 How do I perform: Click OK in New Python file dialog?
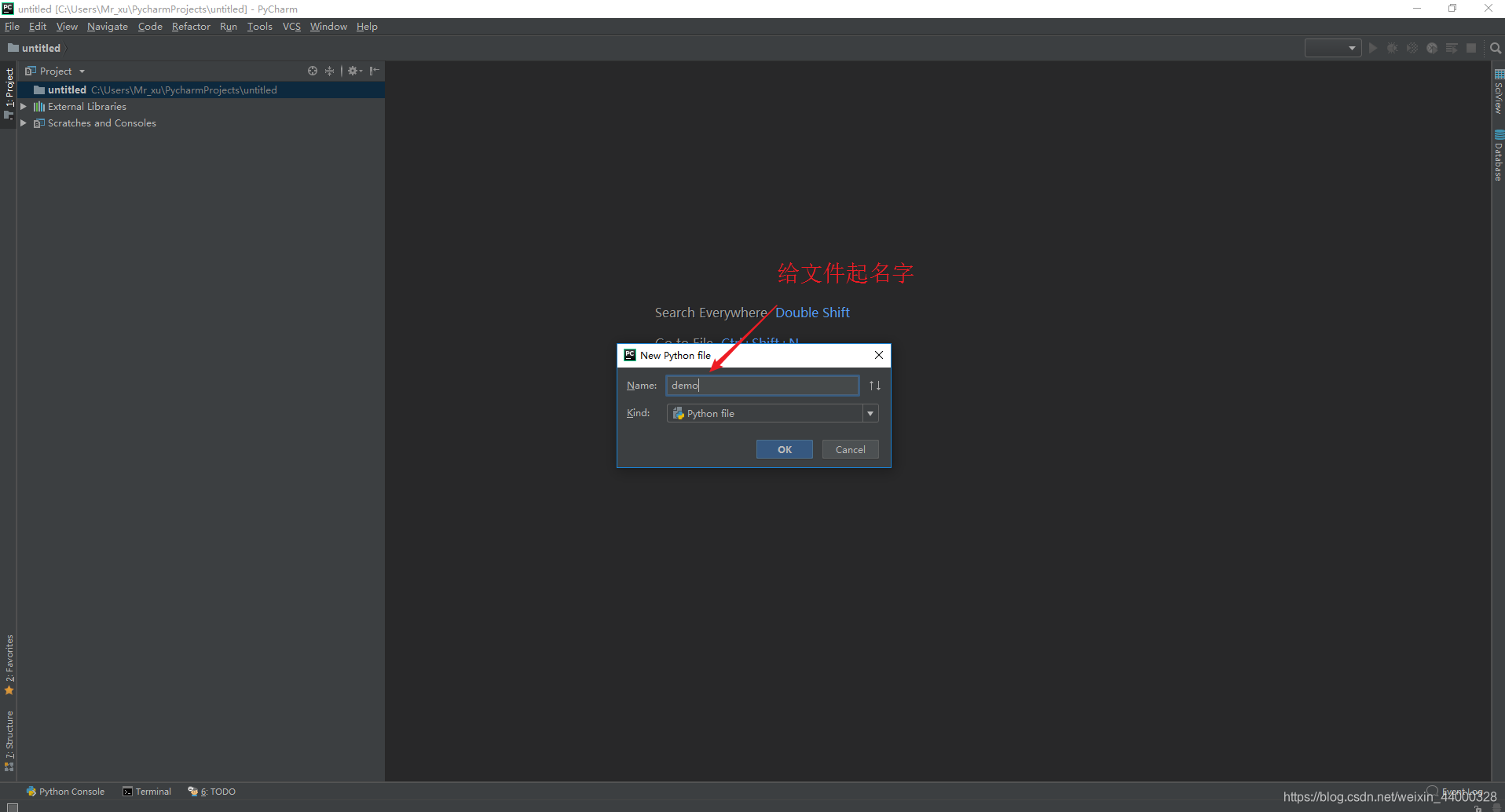[785, 449]
